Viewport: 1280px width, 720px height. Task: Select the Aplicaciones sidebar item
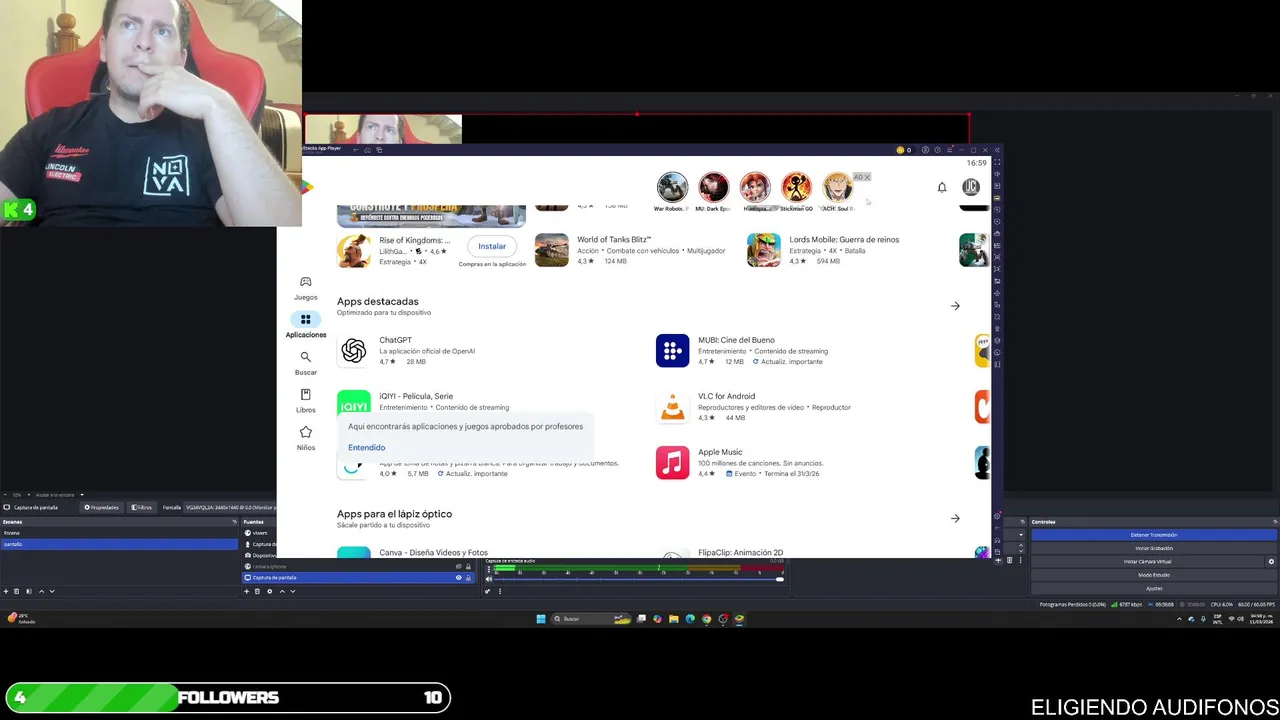point(305,325)
